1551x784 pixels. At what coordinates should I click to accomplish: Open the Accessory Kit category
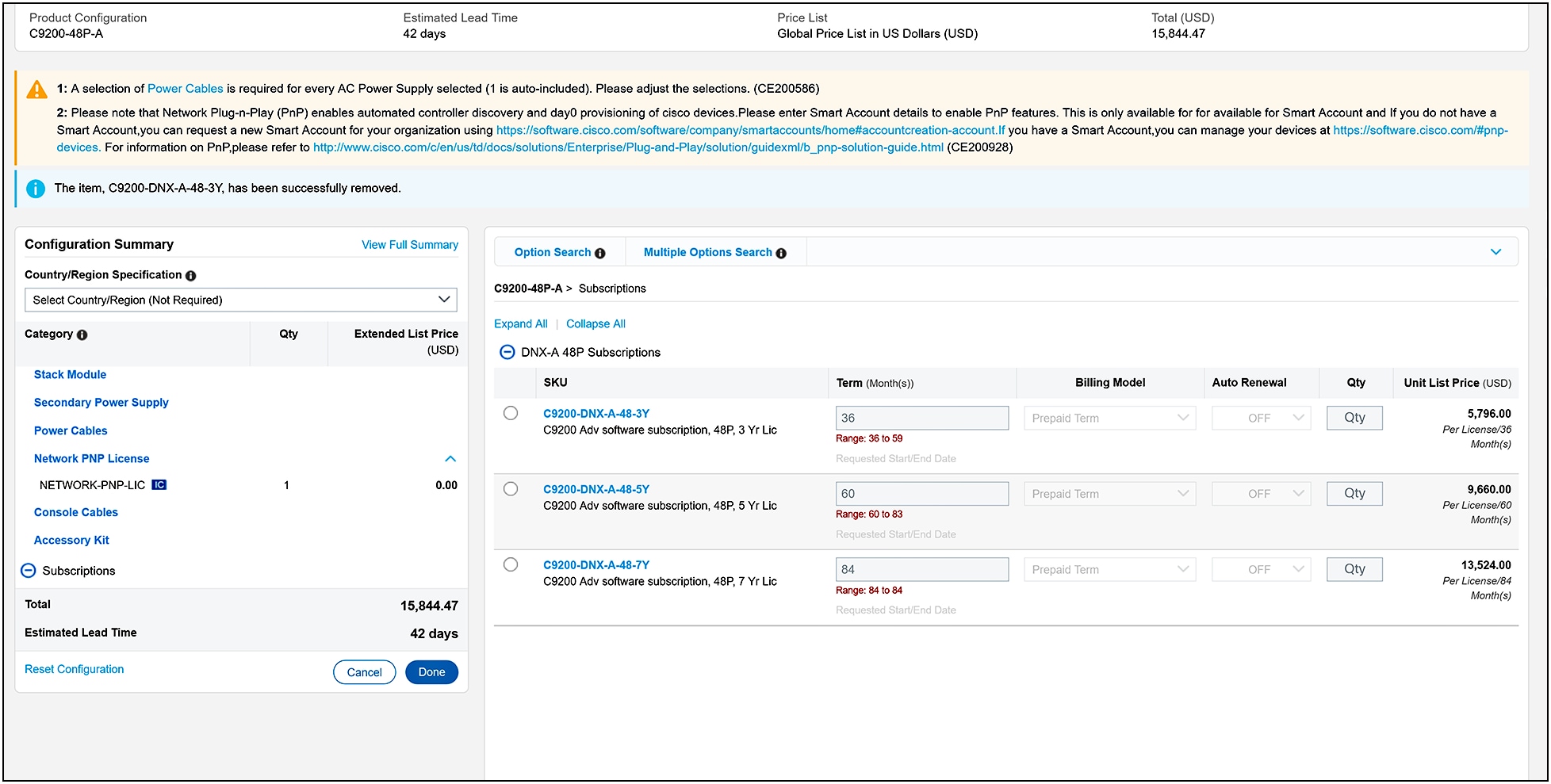(71, 541)
